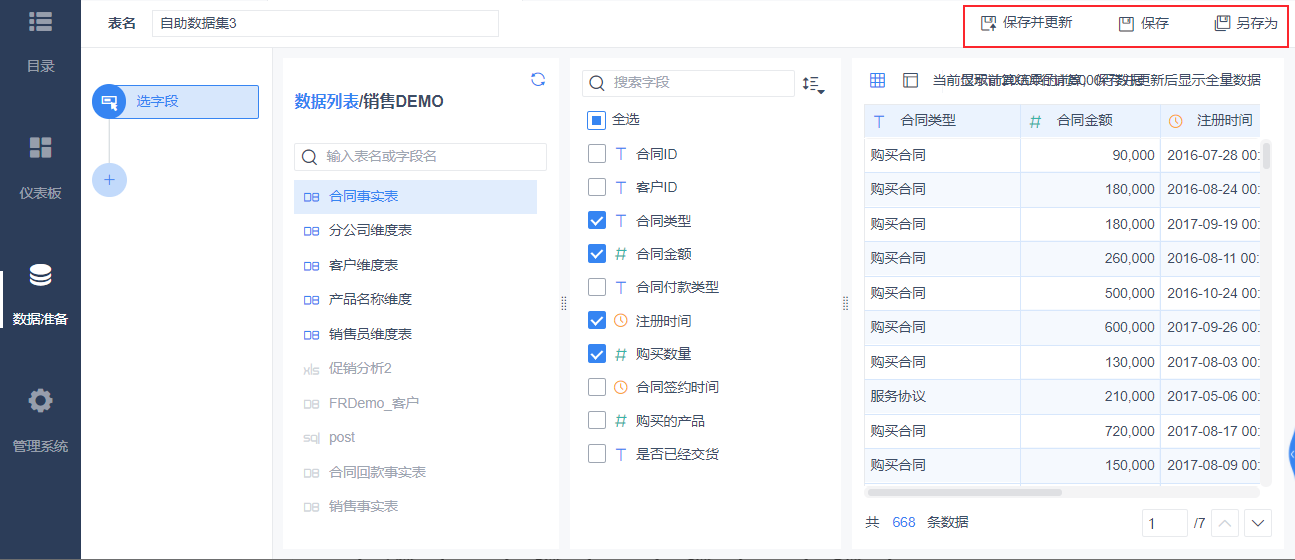Viewport: 1295px width, 560px height.
Task: Check the 合同ID field checkbox
Action: (x=597, y=154)
